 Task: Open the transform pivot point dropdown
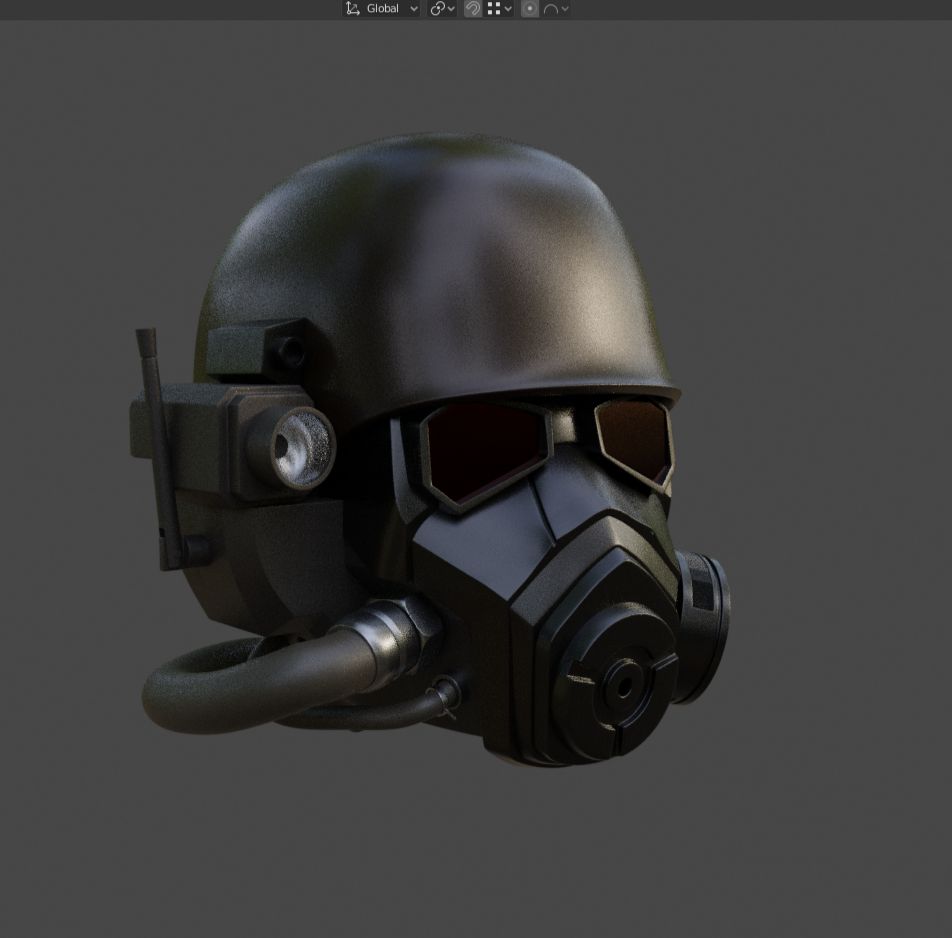pos(442,8)
